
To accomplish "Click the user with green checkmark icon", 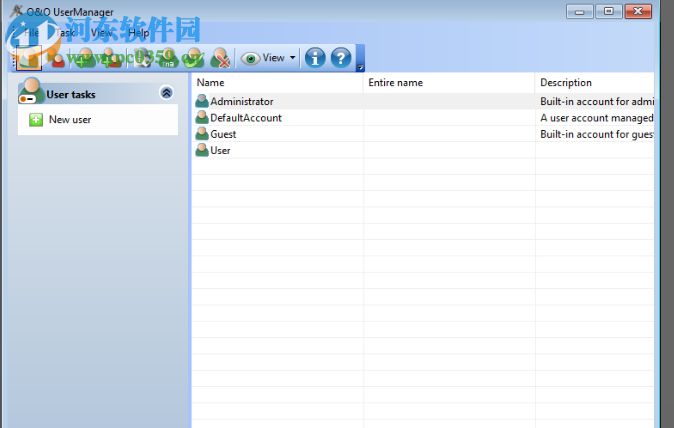I will click(193, 58).
